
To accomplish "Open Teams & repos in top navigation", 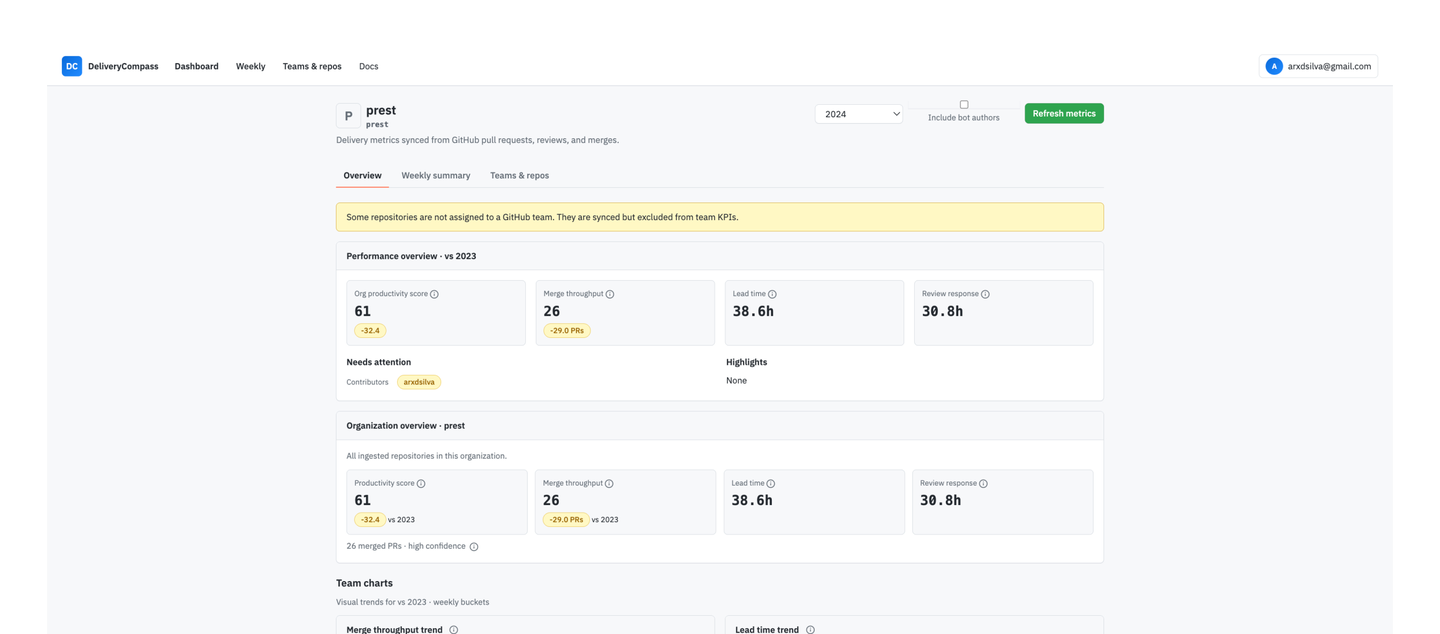I will (312, 66).
